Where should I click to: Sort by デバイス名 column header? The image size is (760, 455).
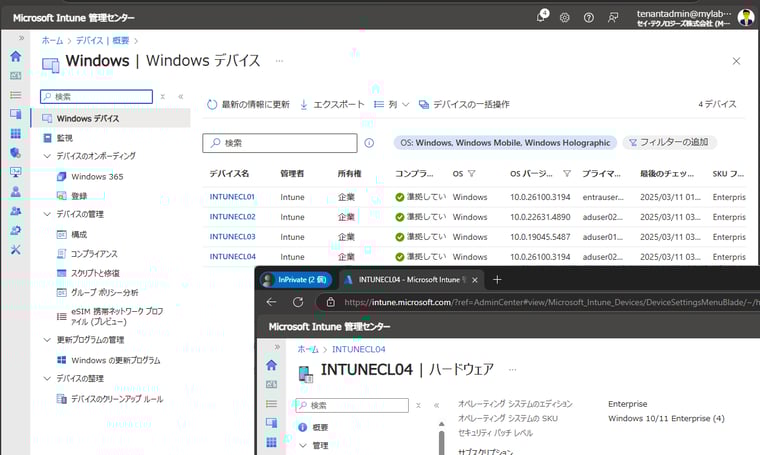pos(229,173)
